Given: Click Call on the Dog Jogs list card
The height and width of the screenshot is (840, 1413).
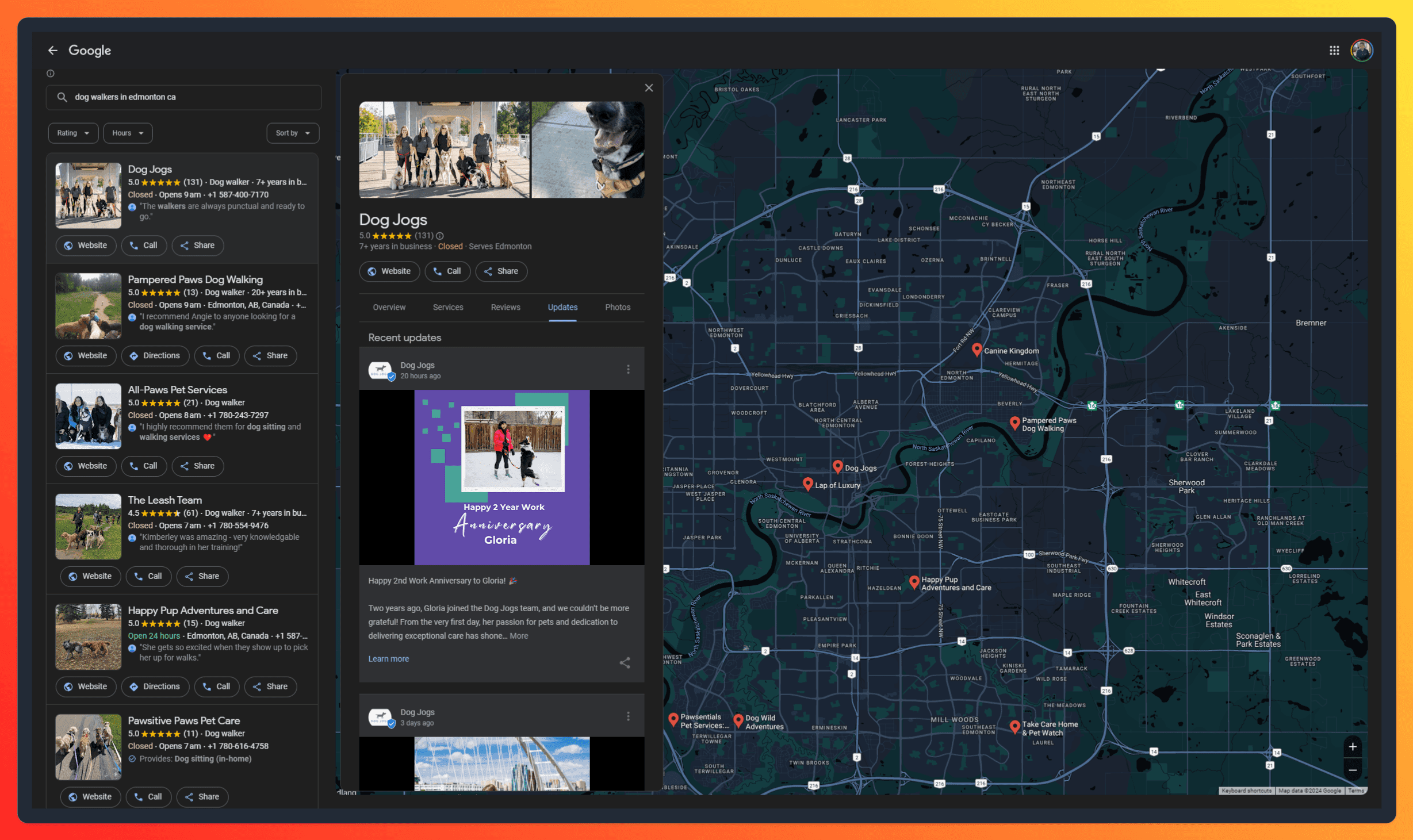Looking at the screenshot, I should click(x=144, y=246).
